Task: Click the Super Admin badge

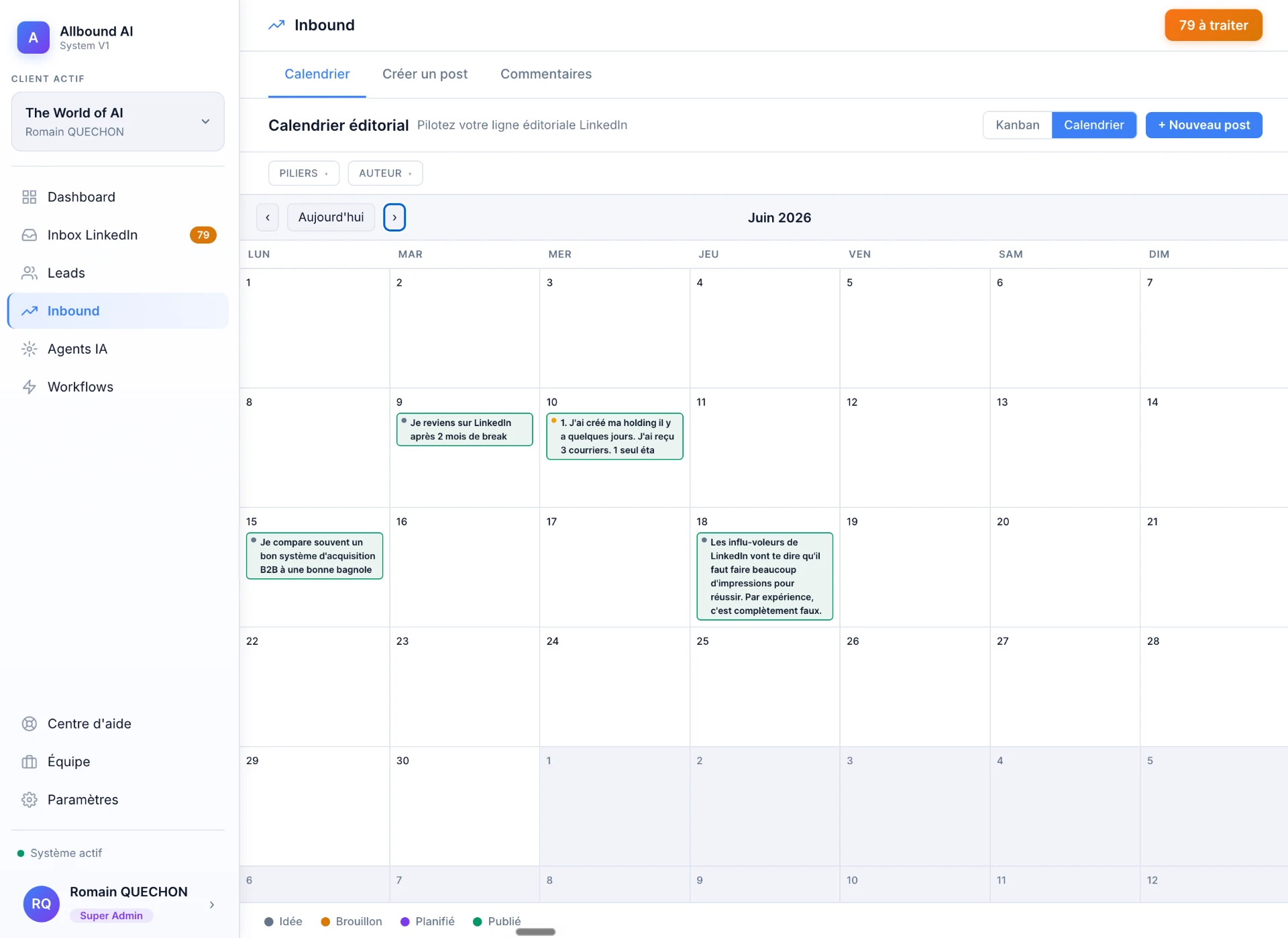Action: [x=111, y=916]
